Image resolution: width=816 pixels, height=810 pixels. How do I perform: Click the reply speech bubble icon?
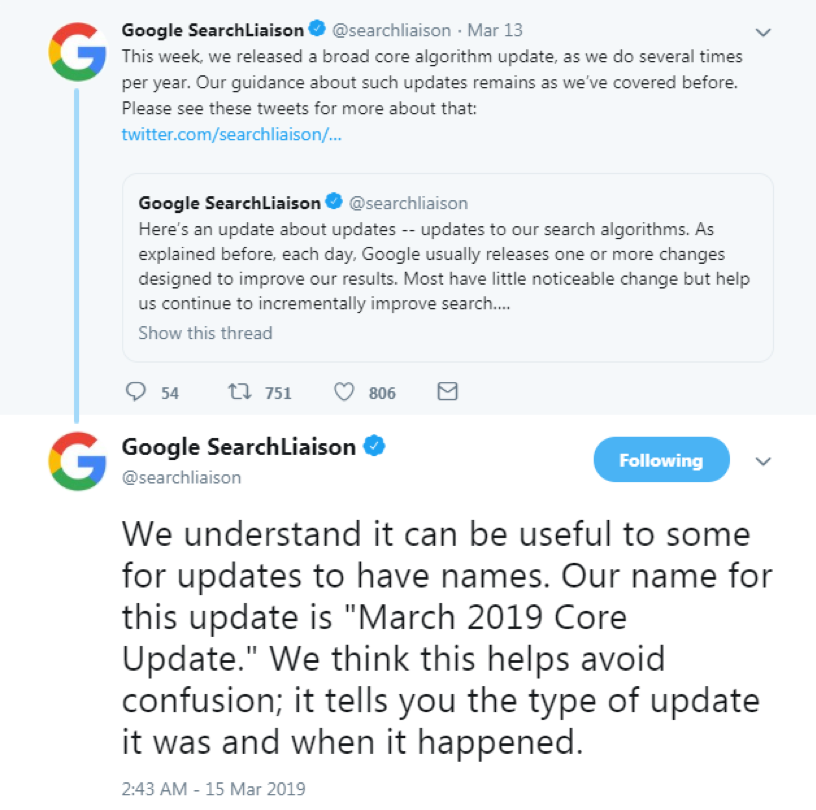[137, 392]
